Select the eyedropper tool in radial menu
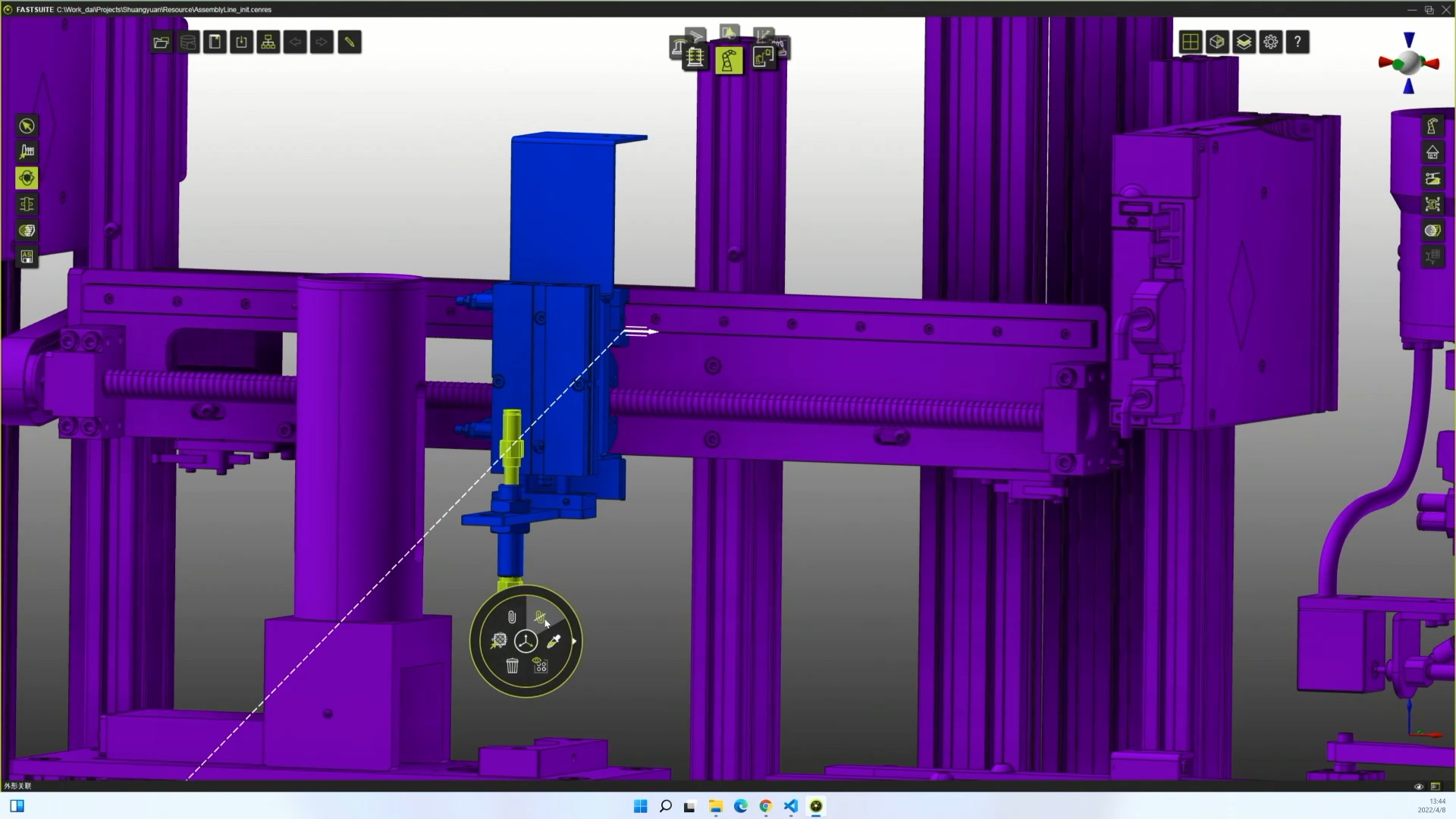This screenshot has height=819, width=1456. (x=554, y=642)
